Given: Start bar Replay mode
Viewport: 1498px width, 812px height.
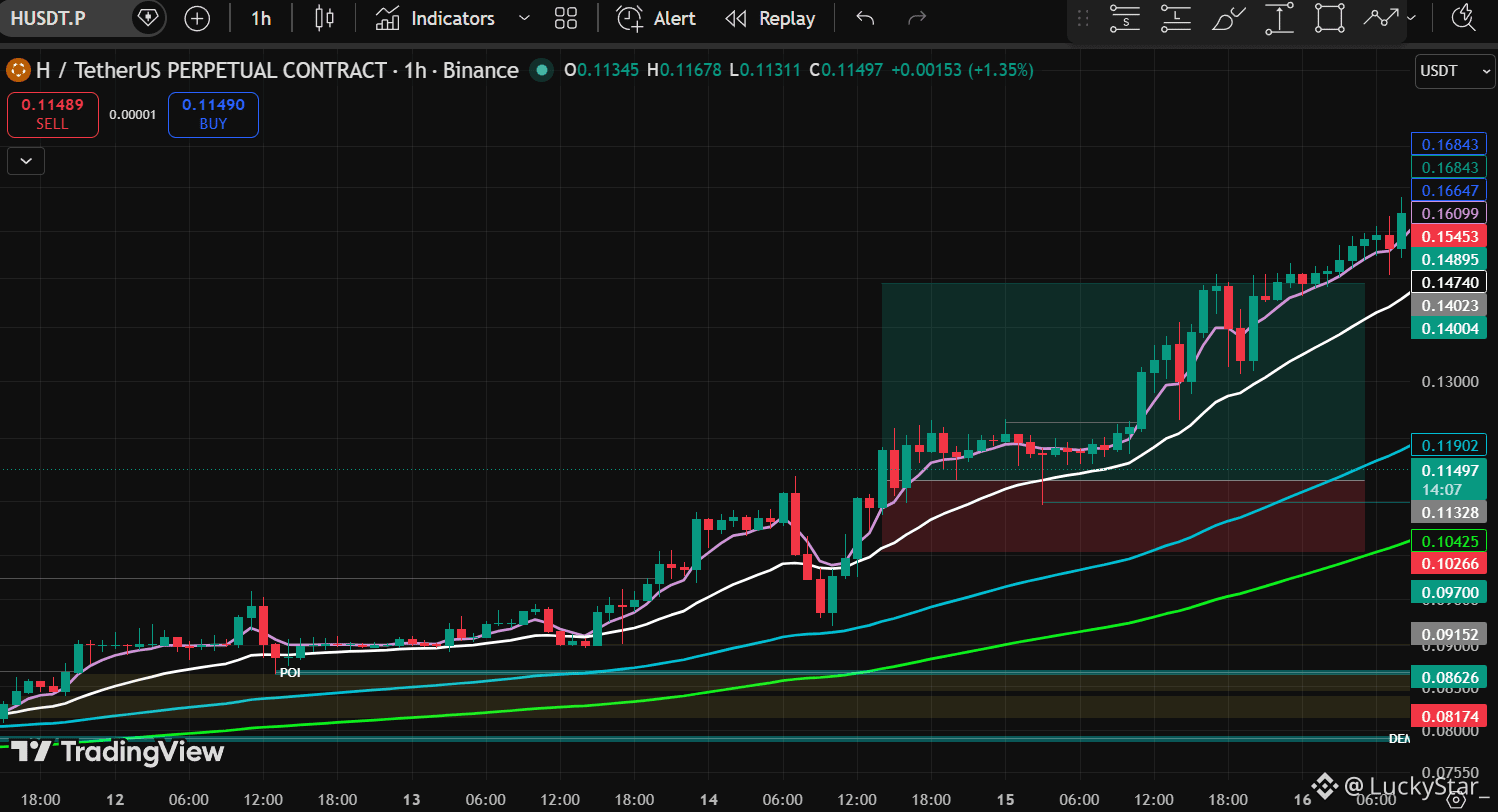Looking at the screenshot, I should coord(770,18).
